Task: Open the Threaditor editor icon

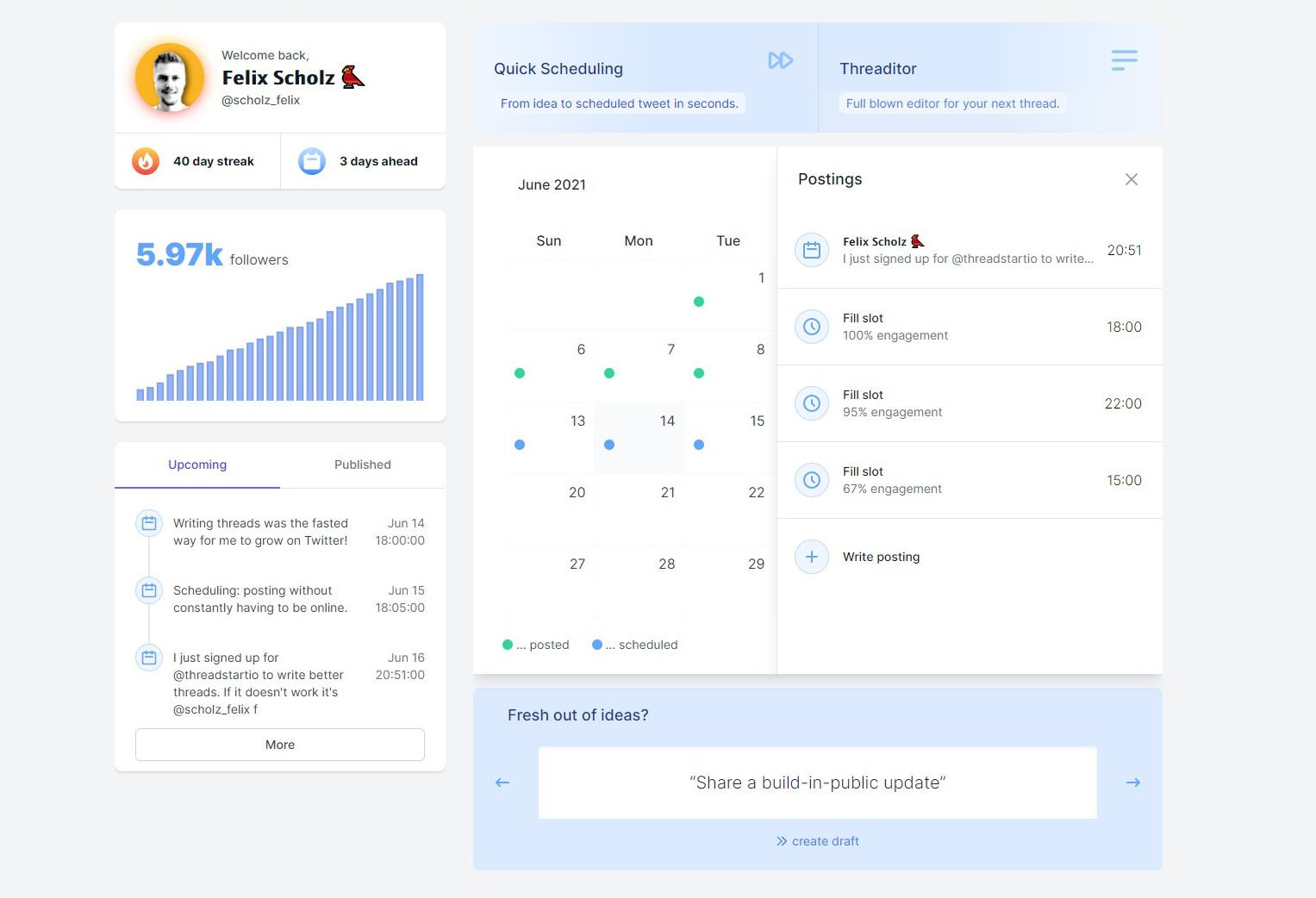Action: coord(1123,59)
